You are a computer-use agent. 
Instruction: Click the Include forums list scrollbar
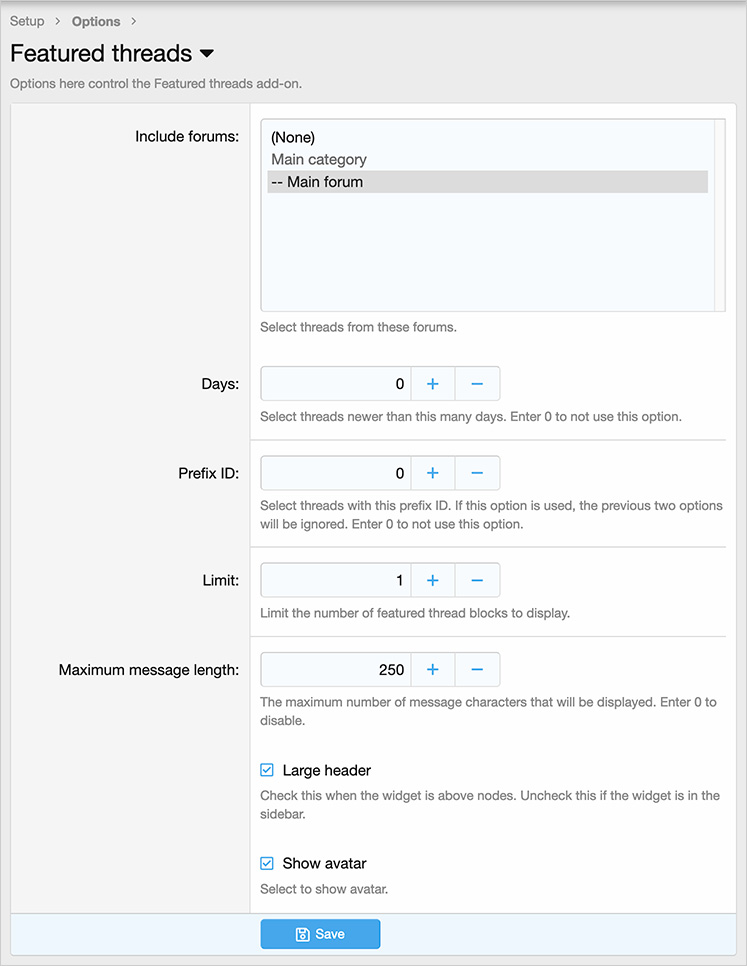pyautogui.click(x=719, y=215)
